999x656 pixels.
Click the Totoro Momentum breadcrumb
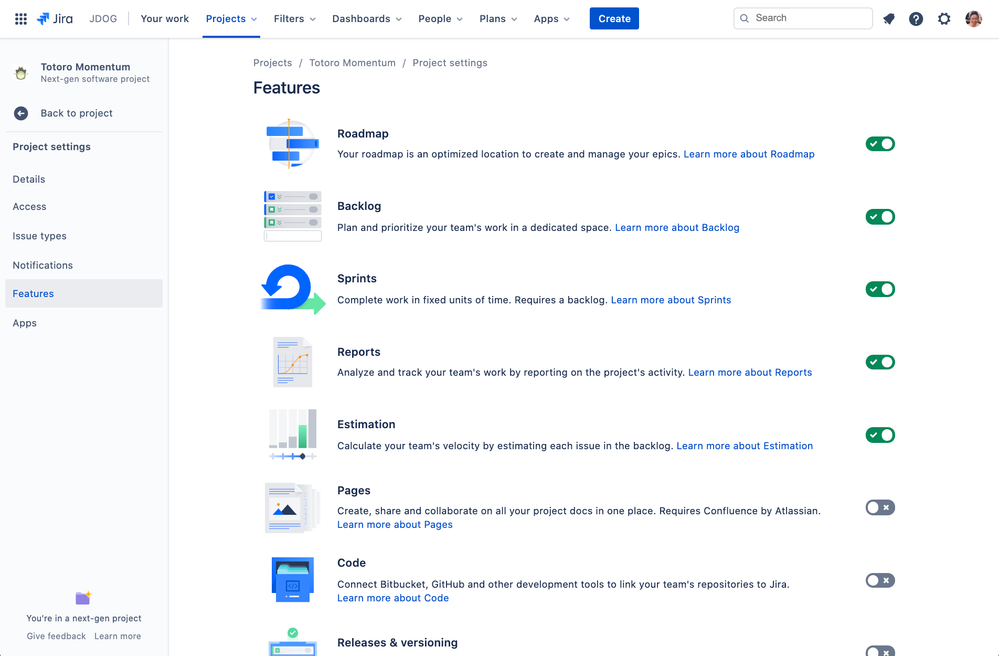[x=352, y=63]
